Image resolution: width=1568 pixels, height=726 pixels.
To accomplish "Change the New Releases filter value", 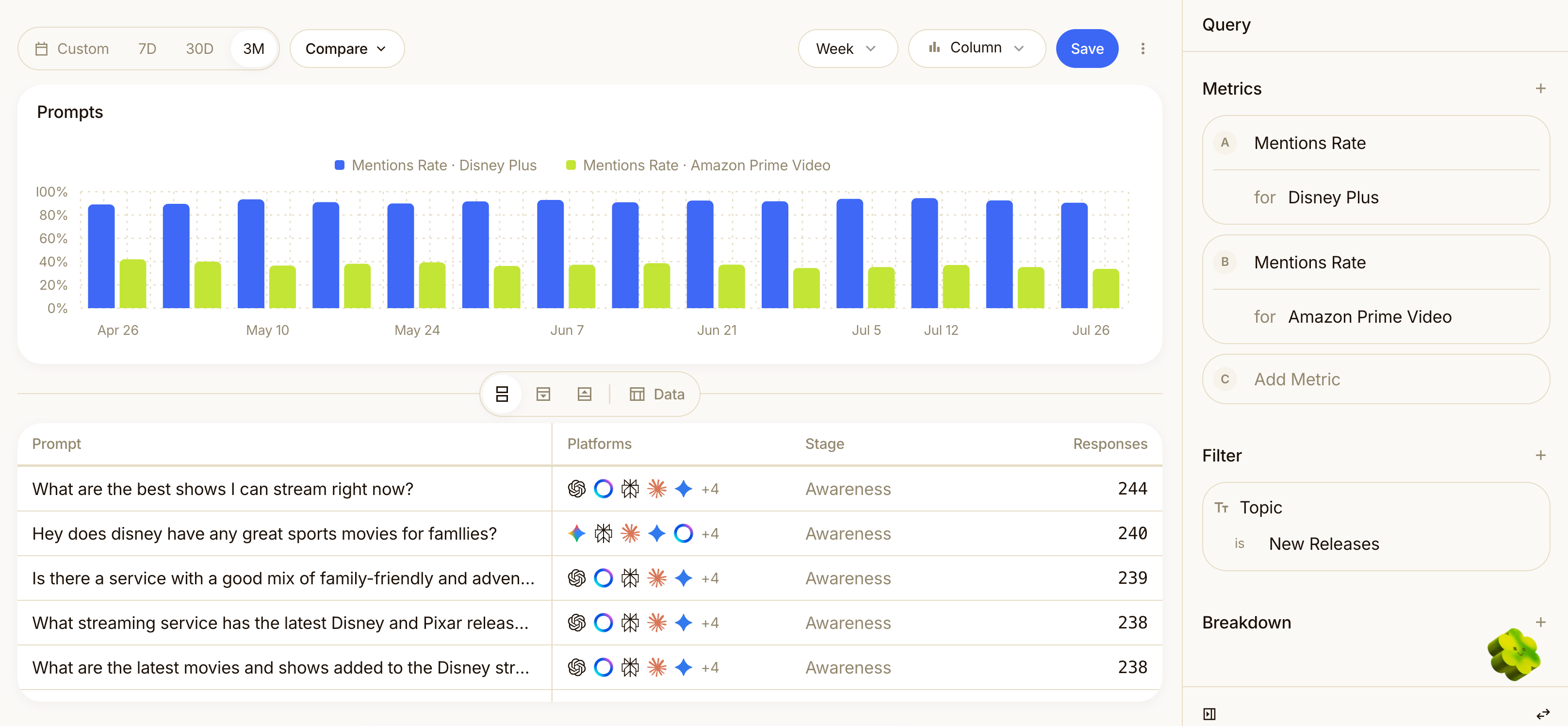I will pos(1324,544).
